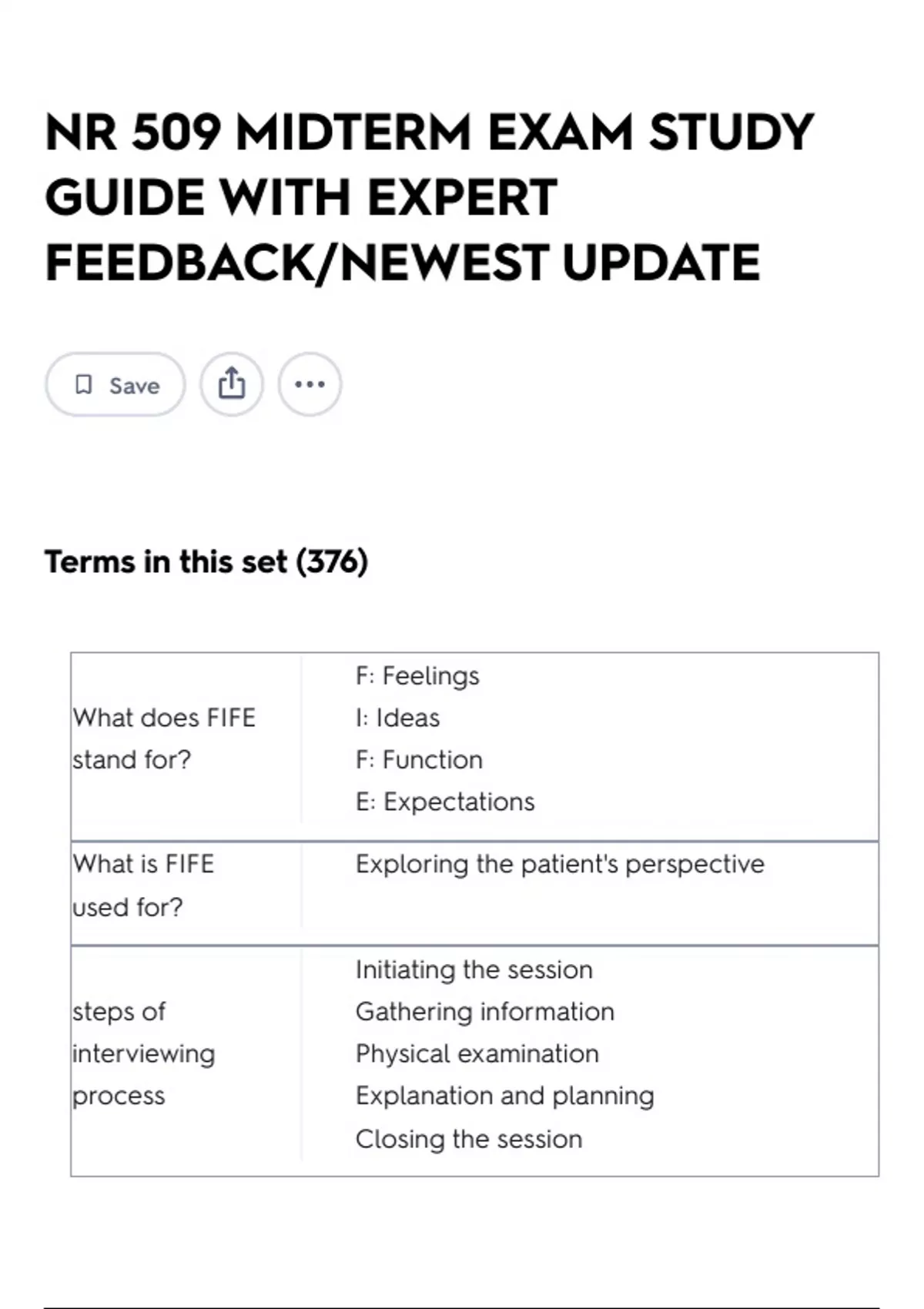Click the 'F: Function' definition line

[419, 760]
